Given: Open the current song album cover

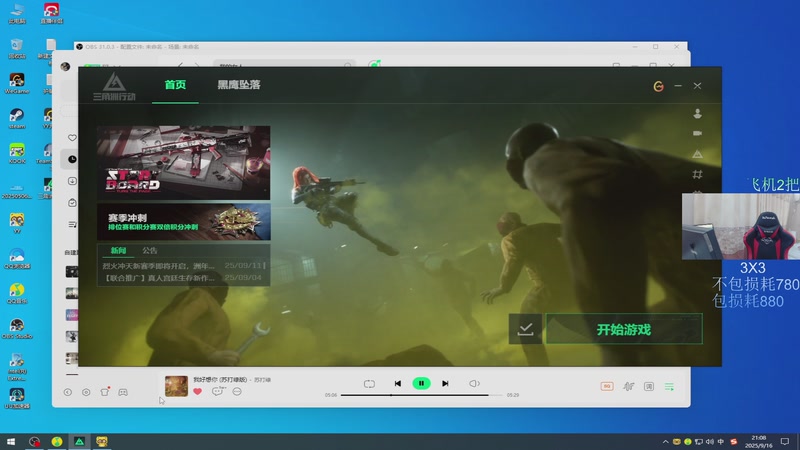Looking at the screenshot, I should (176, 386).
